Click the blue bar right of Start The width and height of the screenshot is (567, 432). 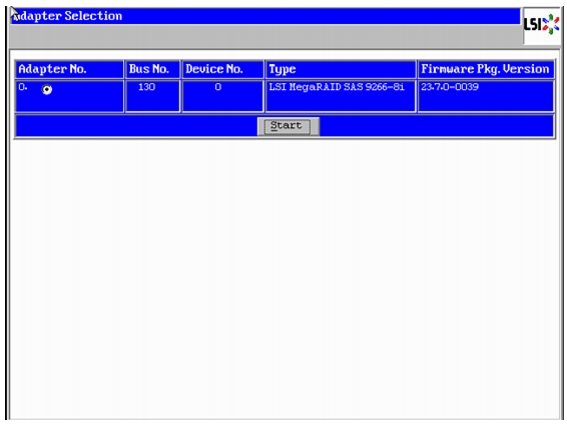click(x=436, y=126)
